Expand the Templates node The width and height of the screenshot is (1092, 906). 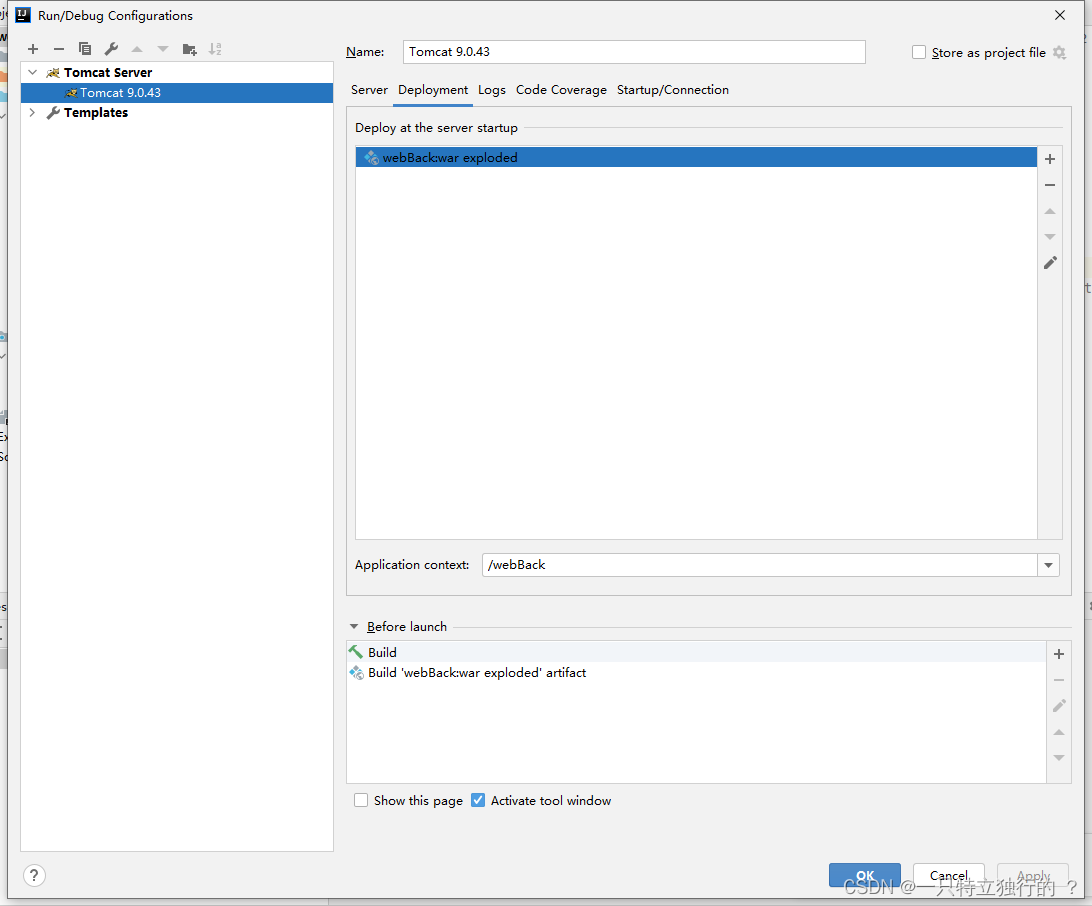point(32,112)
